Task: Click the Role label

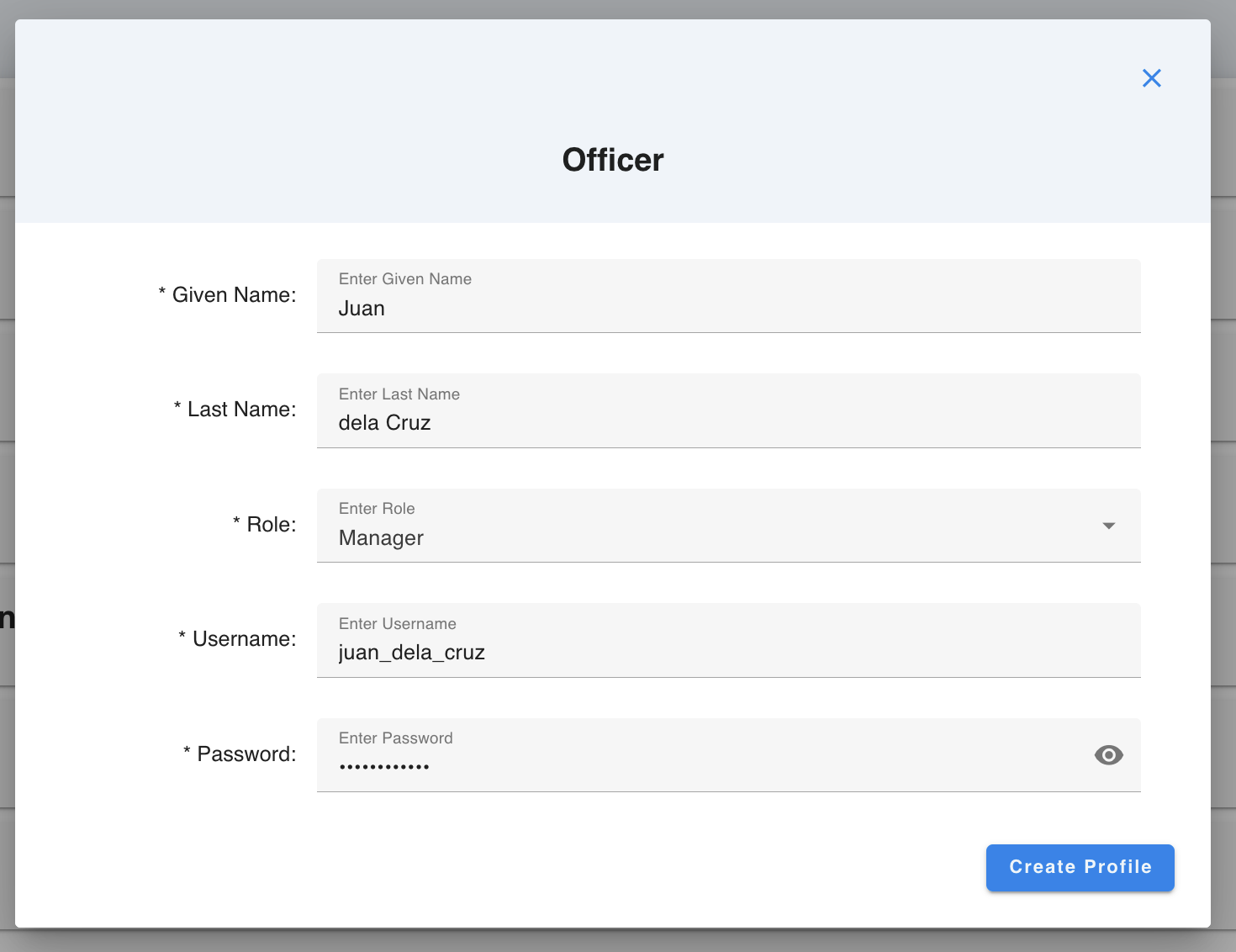Action: pyautogui.click(x=266, y=524)
